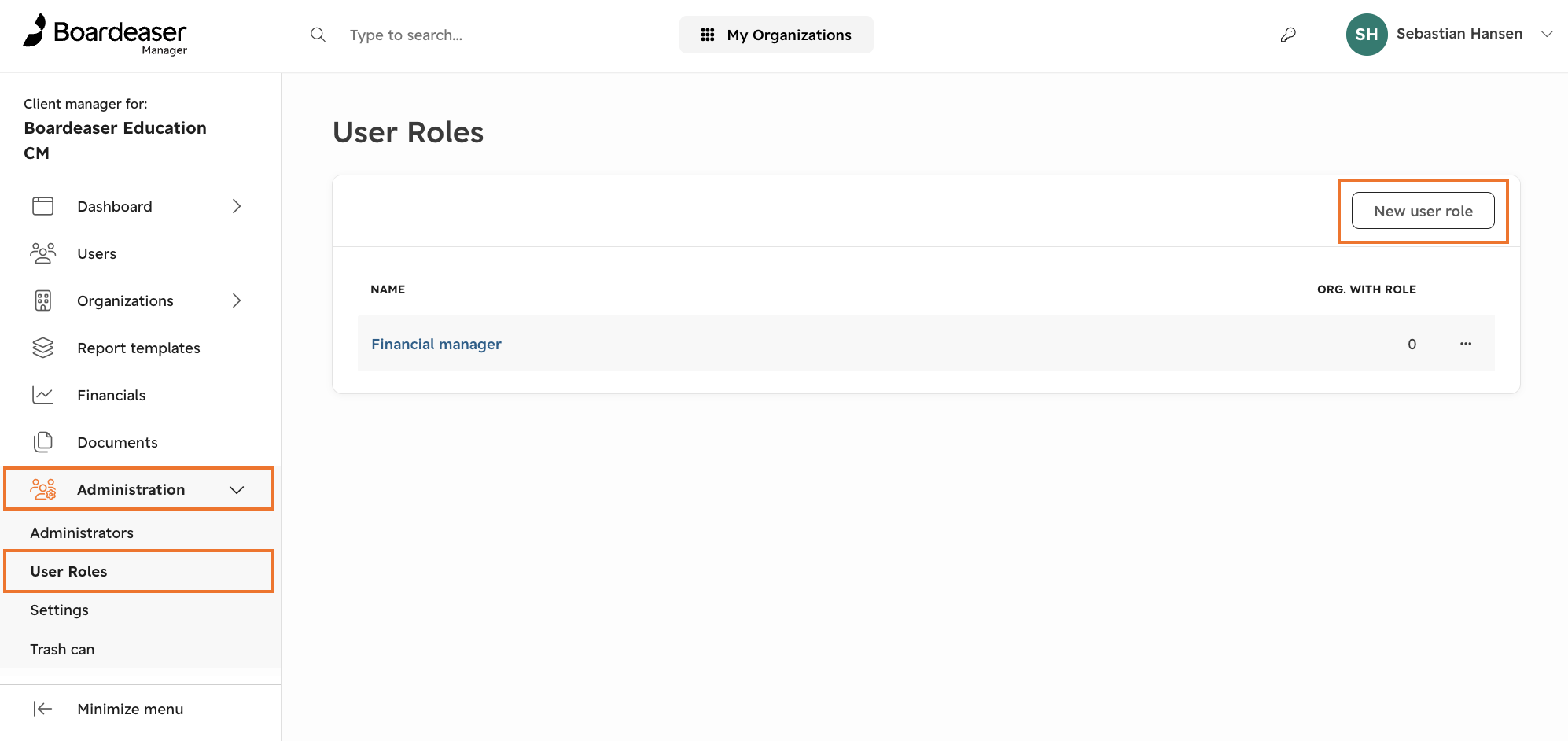
Task: Focus the Type to search field
Action: point(406,35)
